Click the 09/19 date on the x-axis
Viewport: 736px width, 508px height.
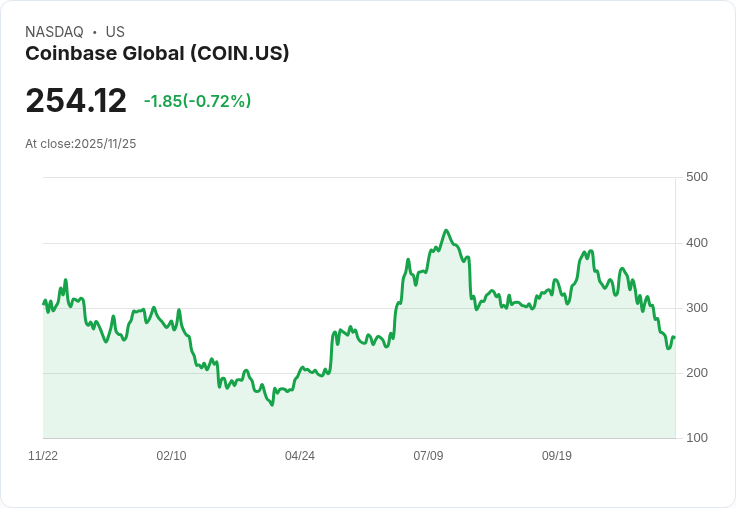557,456
